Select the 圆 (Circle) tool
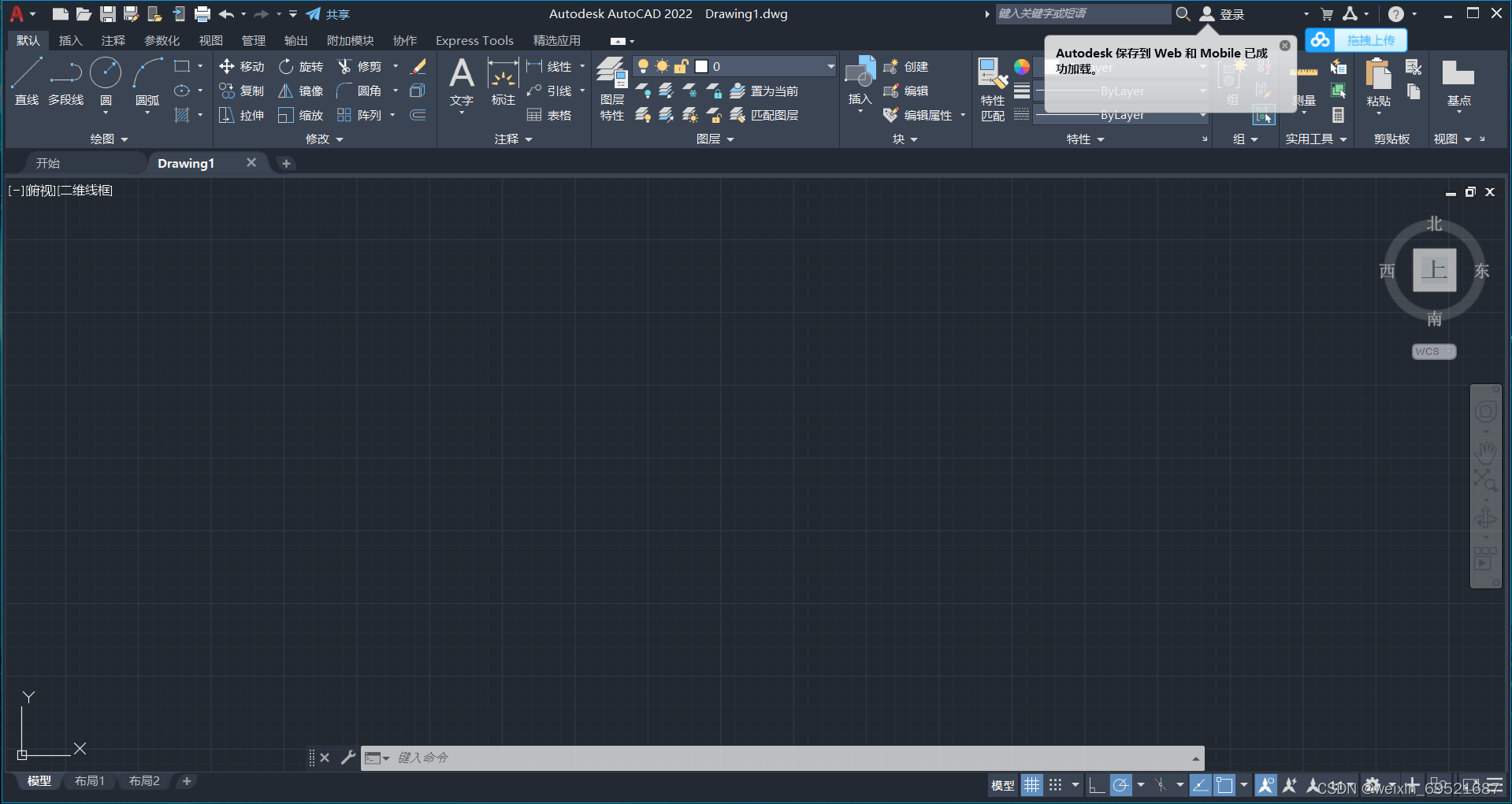 click(x=106, y=82)
